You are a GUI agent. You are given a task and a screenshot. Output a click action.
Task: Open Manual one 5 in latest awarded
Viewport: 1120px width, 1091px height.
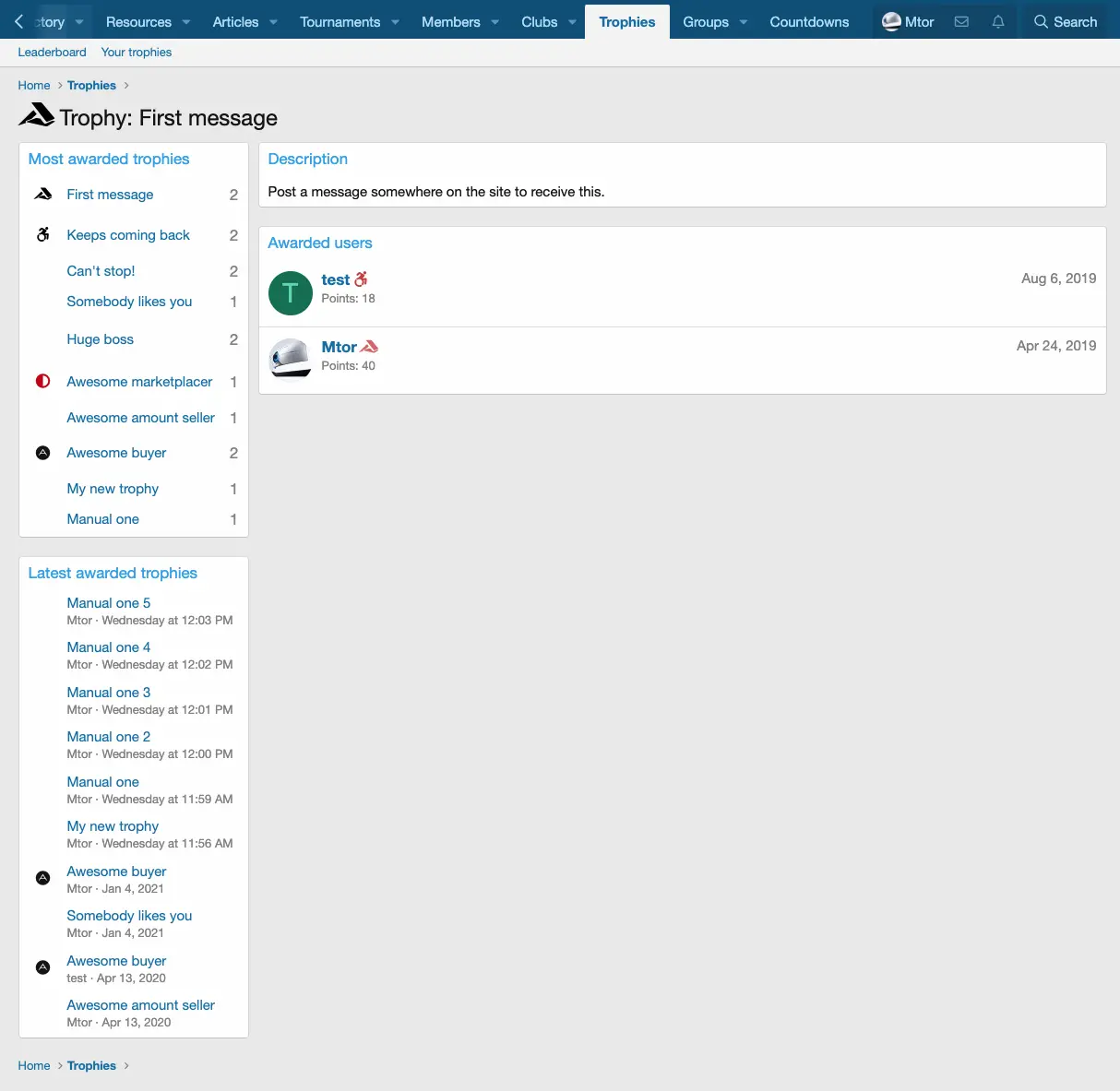click(108, 603)
